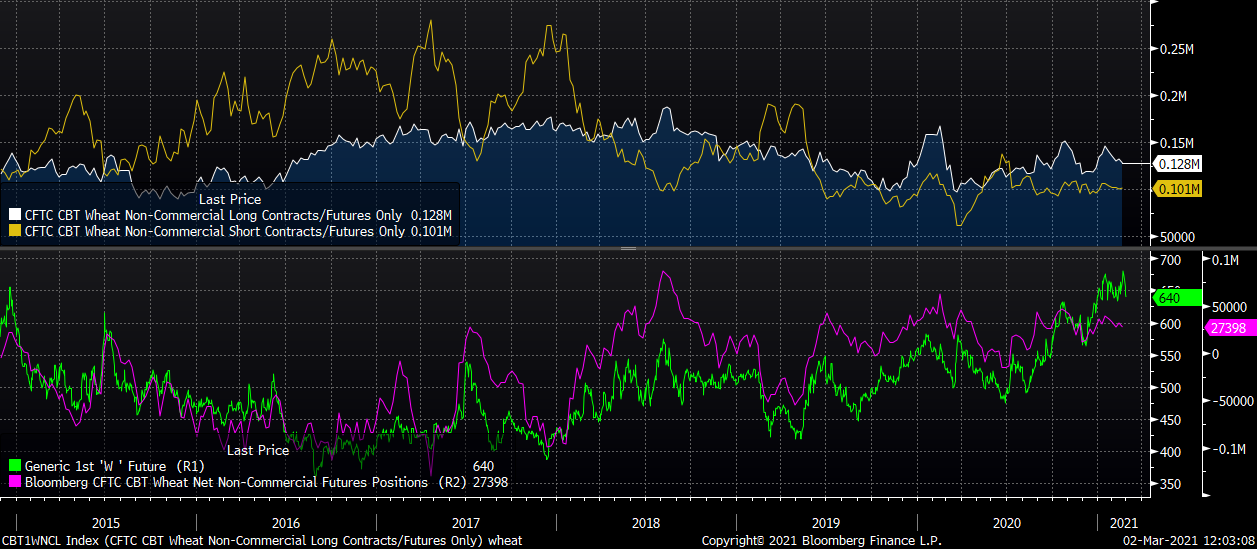Click the 2015 year label on the timeline
Image resolution: width=1257 pixels, height=549 pixels.
(106, 522)
